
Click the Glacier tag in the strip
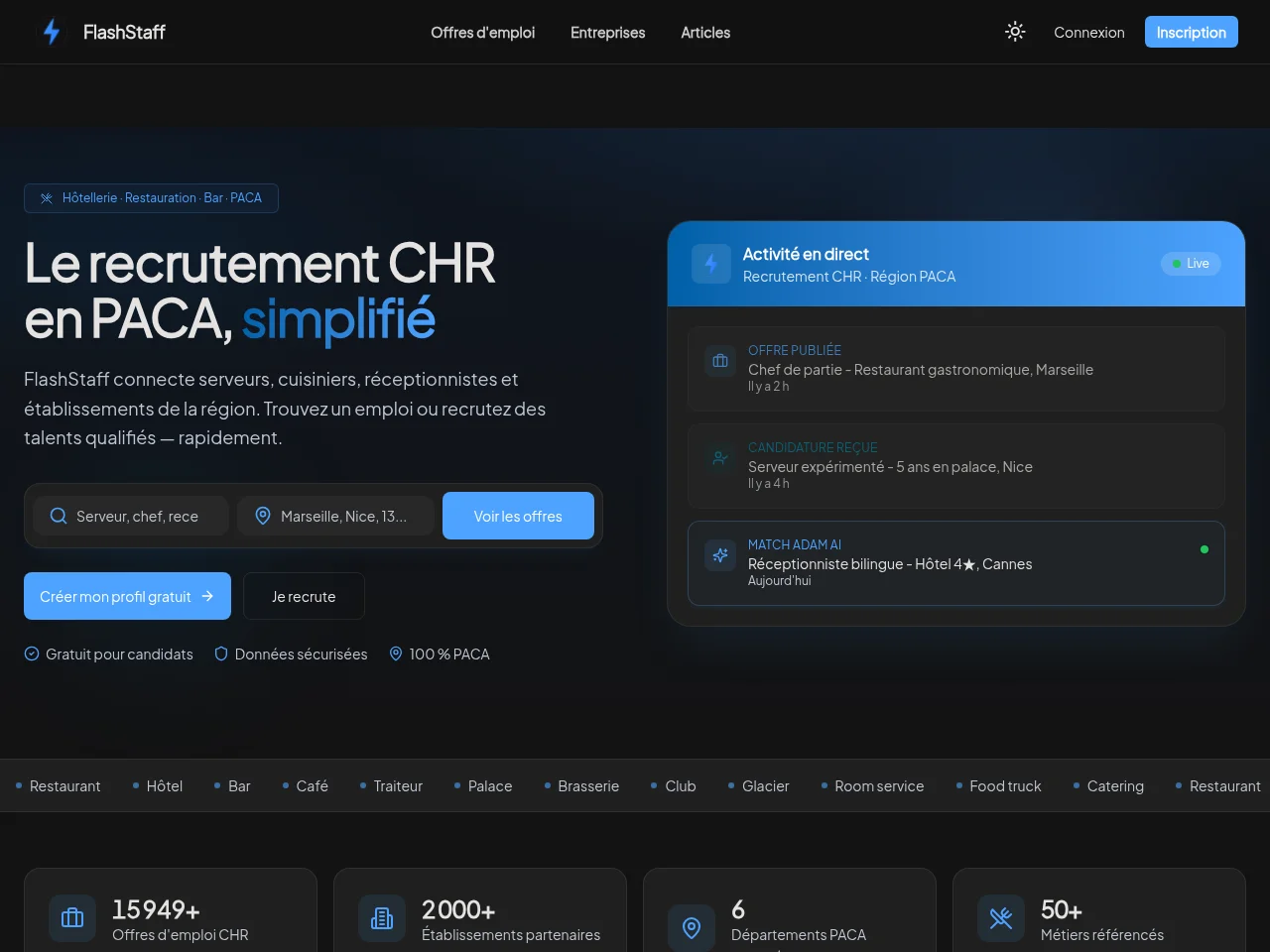[x=766, y=786]
